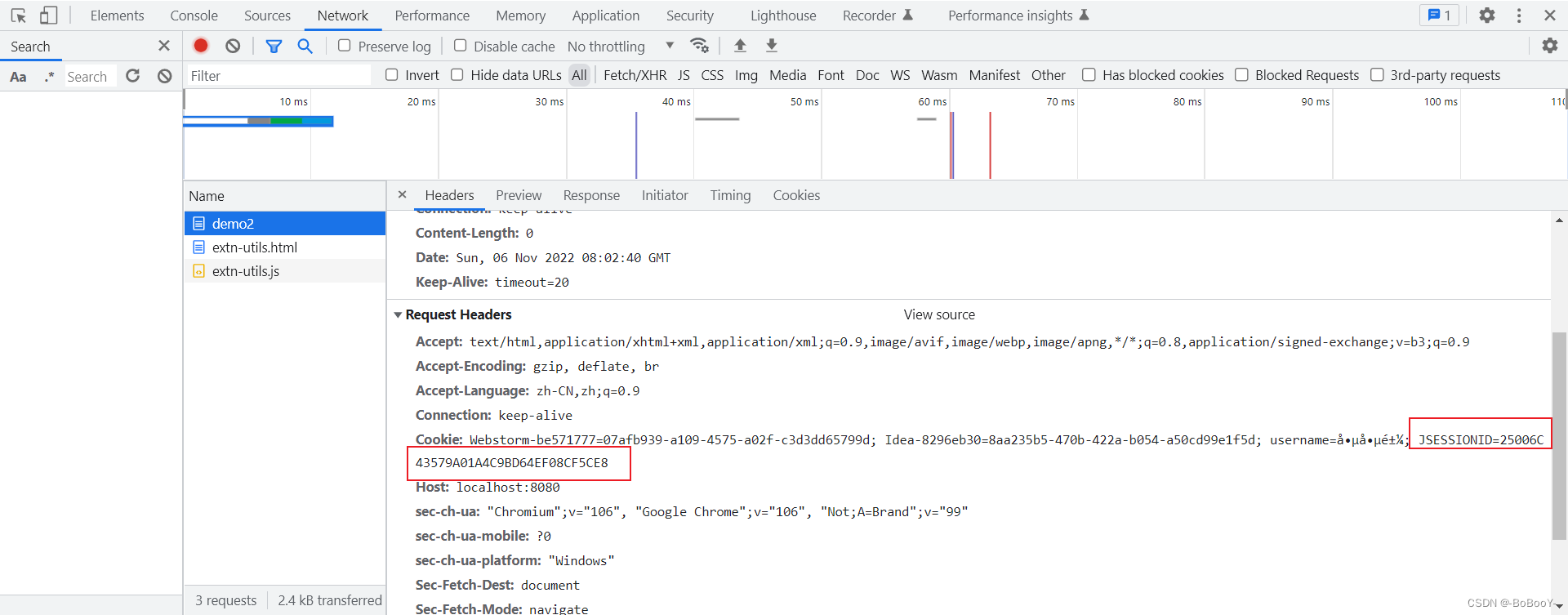Open the DevTools three-dot customize menu
Viewport: 1568px width, 615px height.
1518,16
